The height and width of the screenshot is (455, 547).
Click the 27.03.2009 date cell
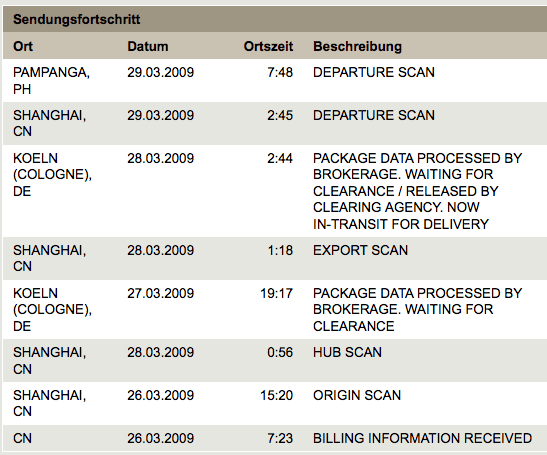click(160, 293)
